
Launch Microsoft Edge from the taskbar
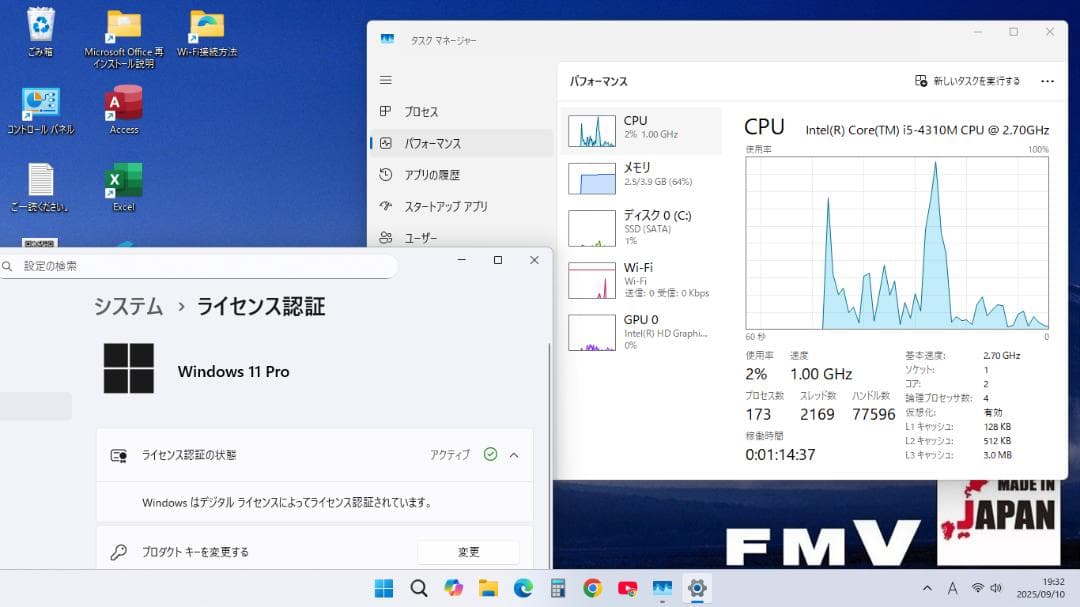click(x=523, y=588)
